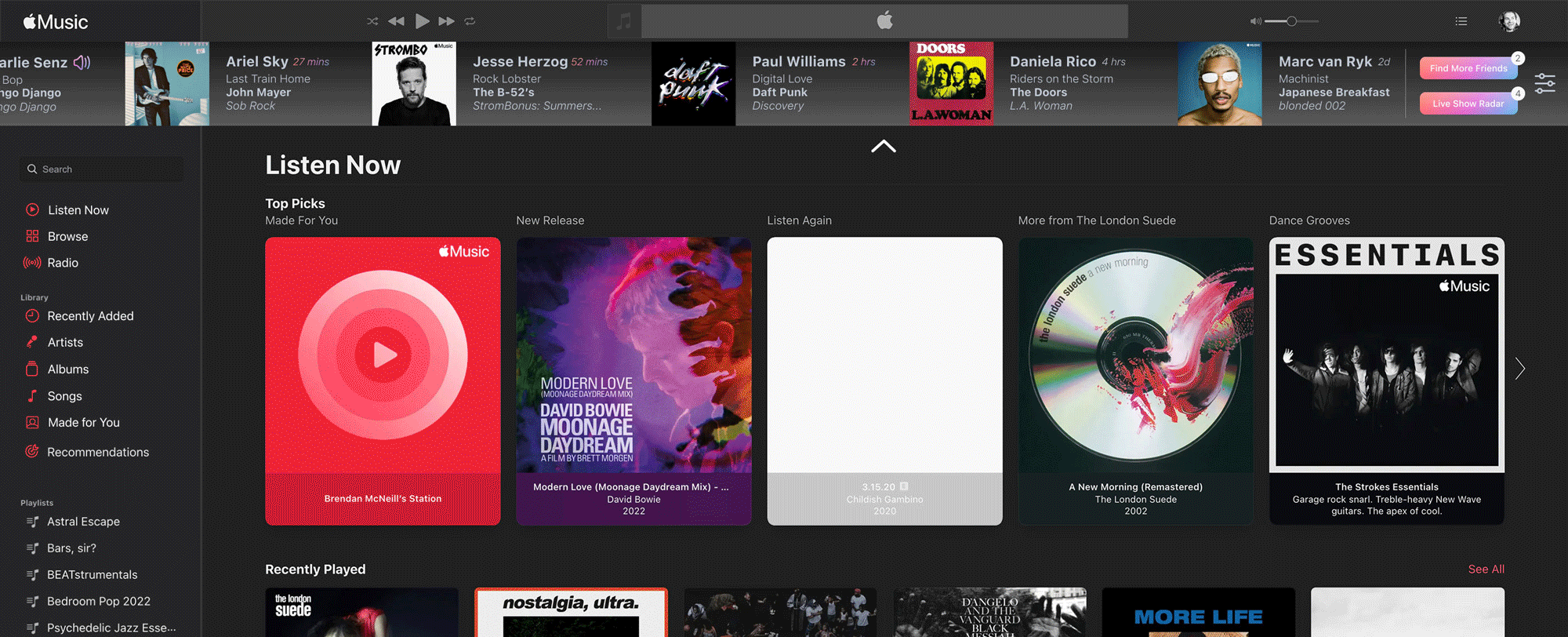Open Jesse Herzog's Strombo artwork
1568x637 pixels.
point(414,84)
